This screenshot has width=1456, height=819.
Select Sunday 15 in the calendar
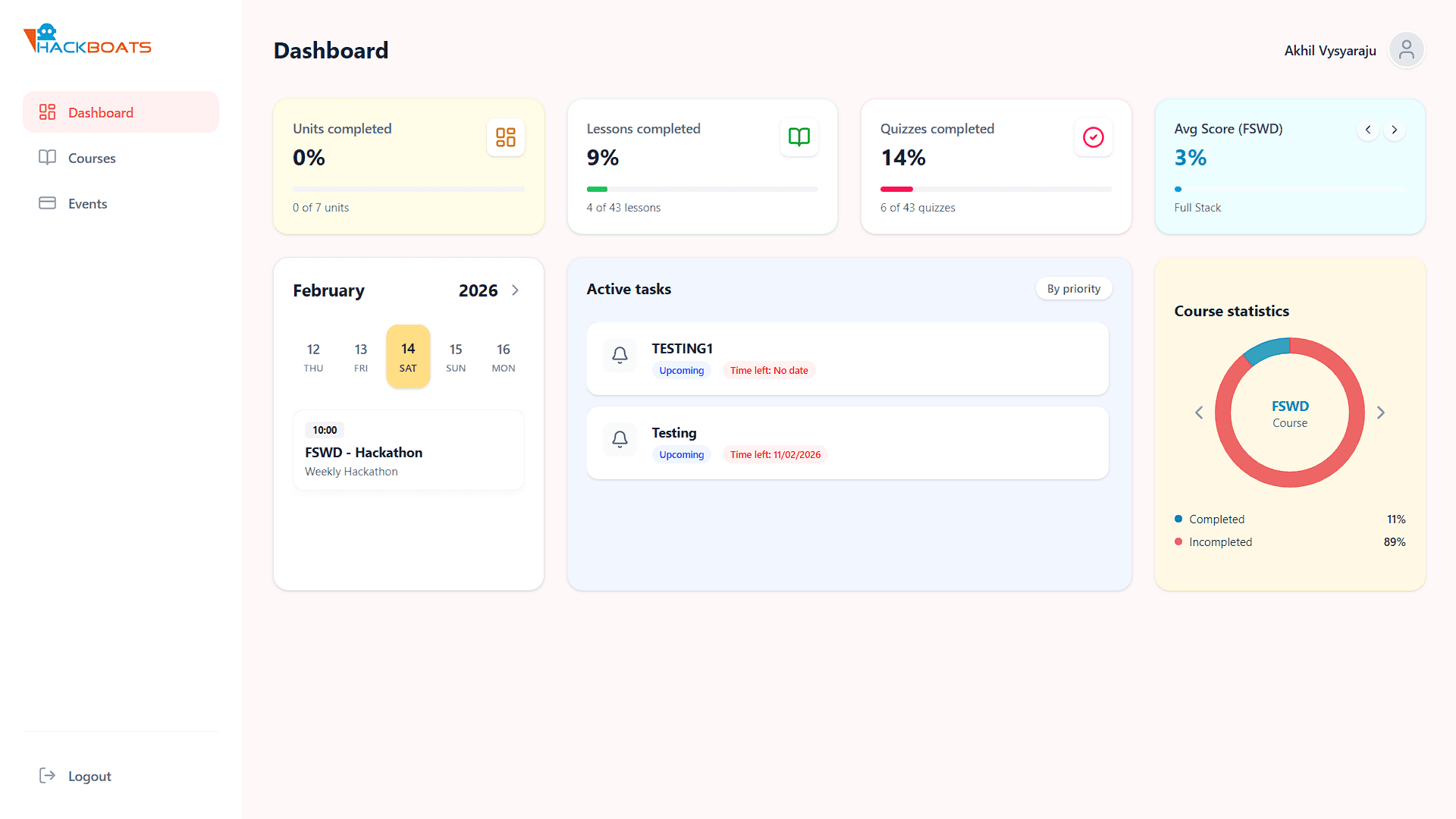[456, 356]
